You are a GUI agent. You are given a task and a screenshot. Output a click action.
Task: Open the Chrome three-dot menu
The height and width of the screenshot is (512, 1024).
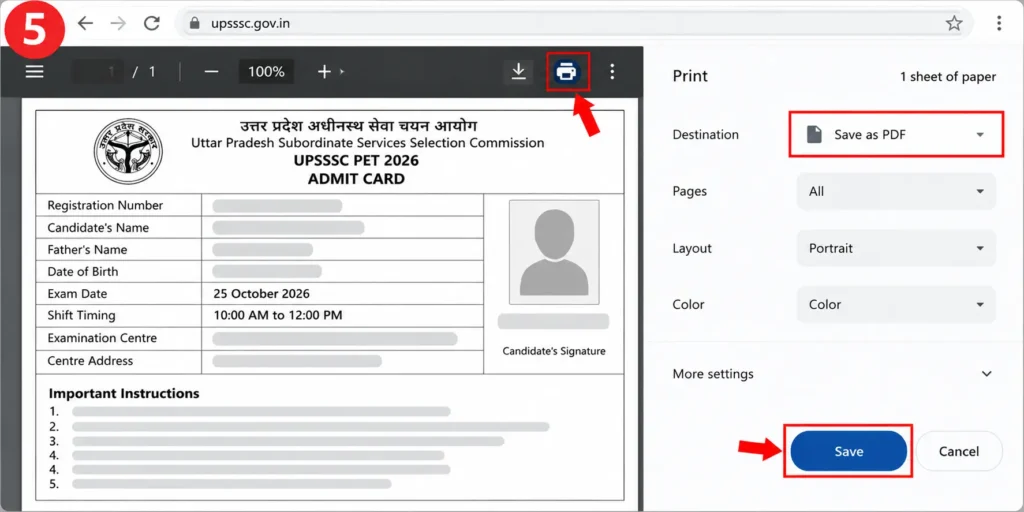pyautogui.click(x=999, y=24)
